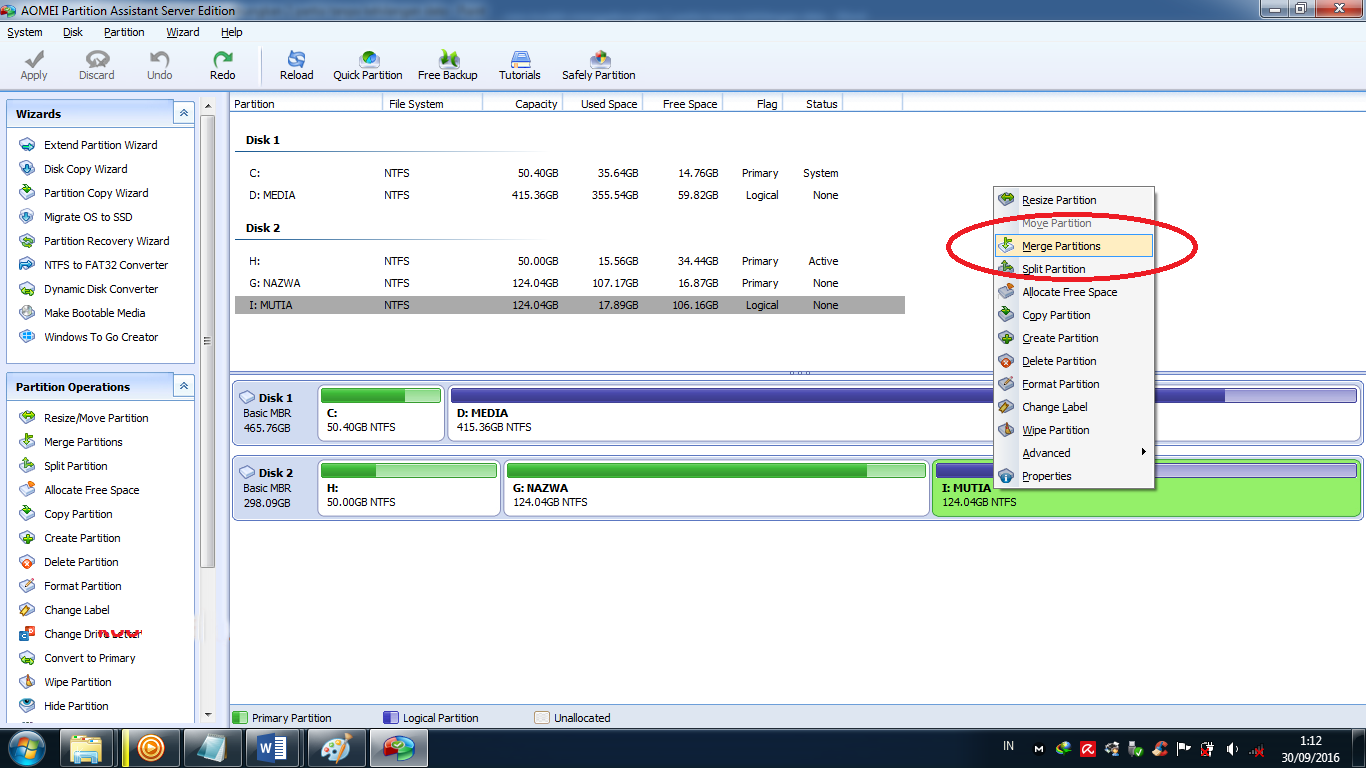
Task: Sort by the Free Space column header
Action: [682, 103]
